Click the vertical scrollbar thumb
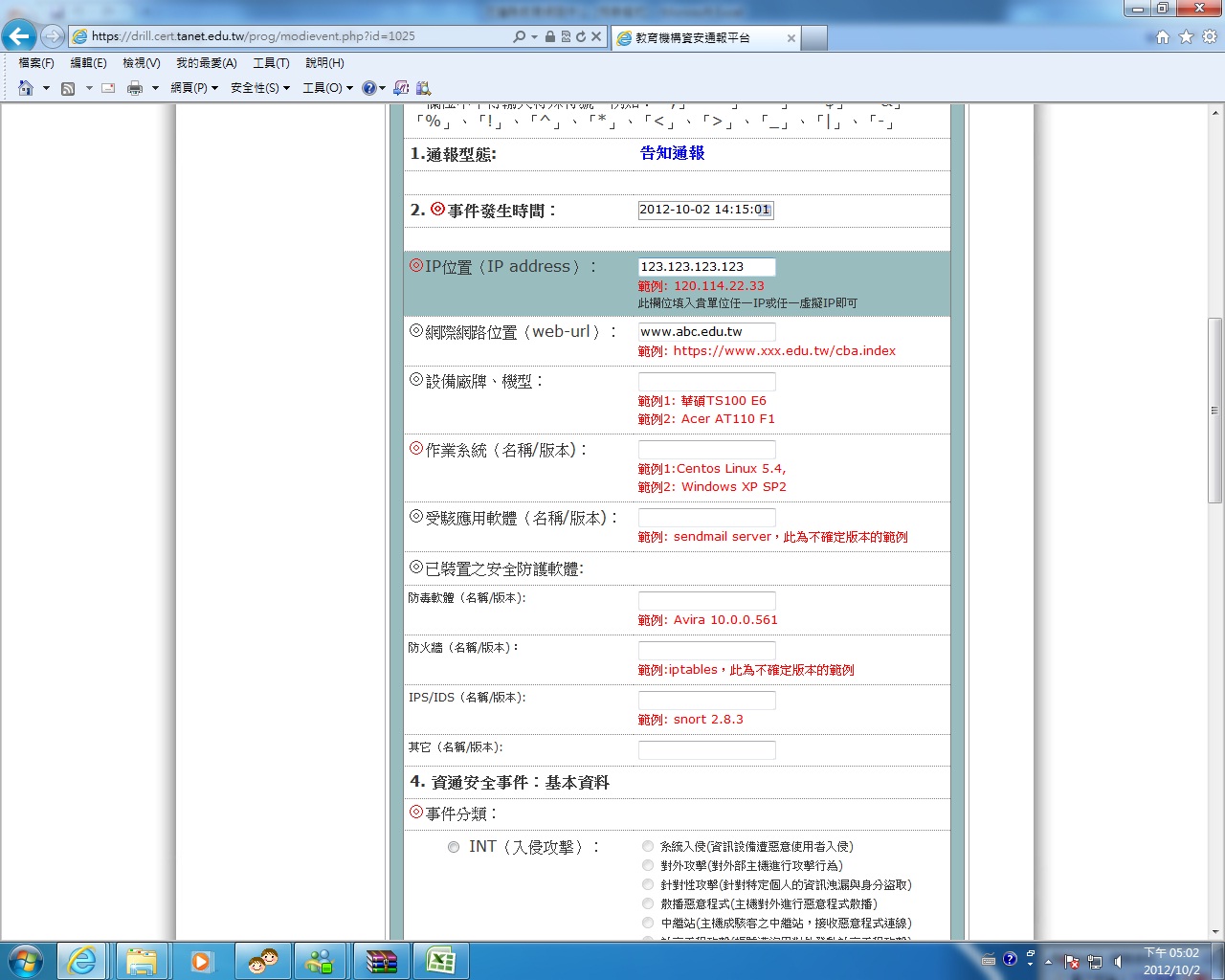Image resolution: width=1225 pixels, height=980 pixels. click(1214, 410)
